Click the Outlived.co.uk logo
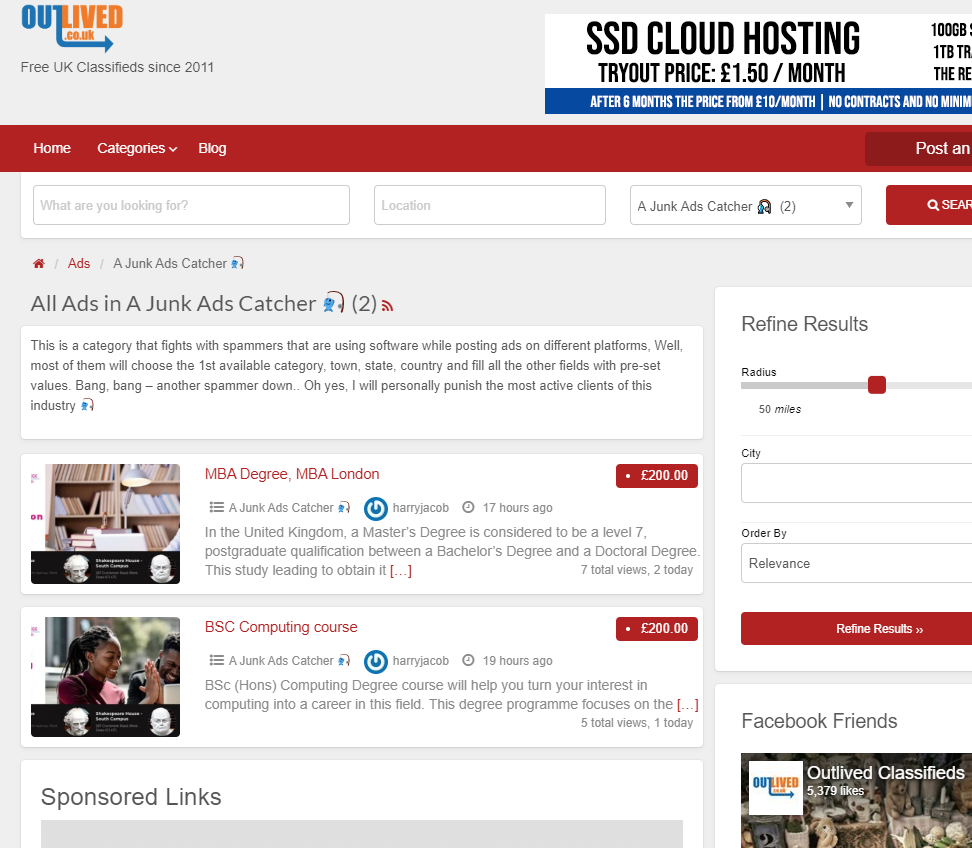Screen dimensions: 972x848 (x=72, y=28)
